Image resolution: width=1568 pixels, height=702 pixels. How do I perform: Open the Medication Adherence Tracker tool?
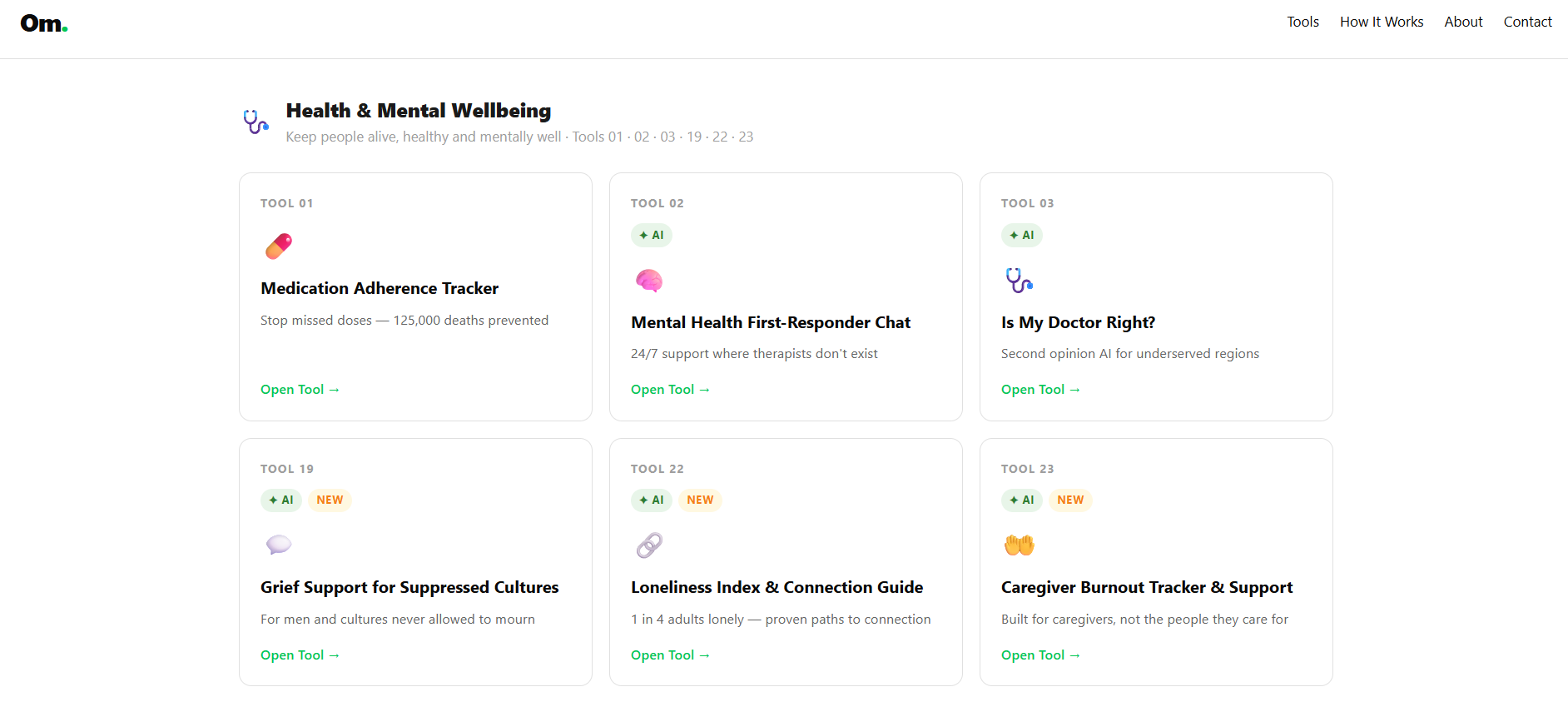click(x=300, y=389)
